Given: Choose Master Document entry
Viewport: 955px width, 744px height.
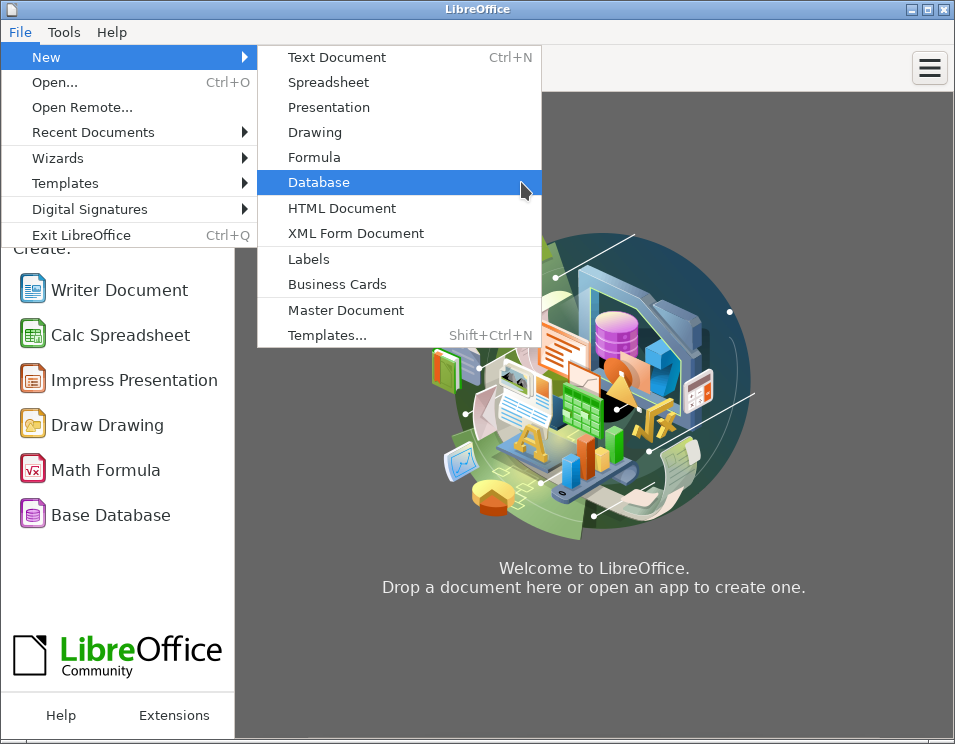Looking at the screenshot, I should (399, 311).
